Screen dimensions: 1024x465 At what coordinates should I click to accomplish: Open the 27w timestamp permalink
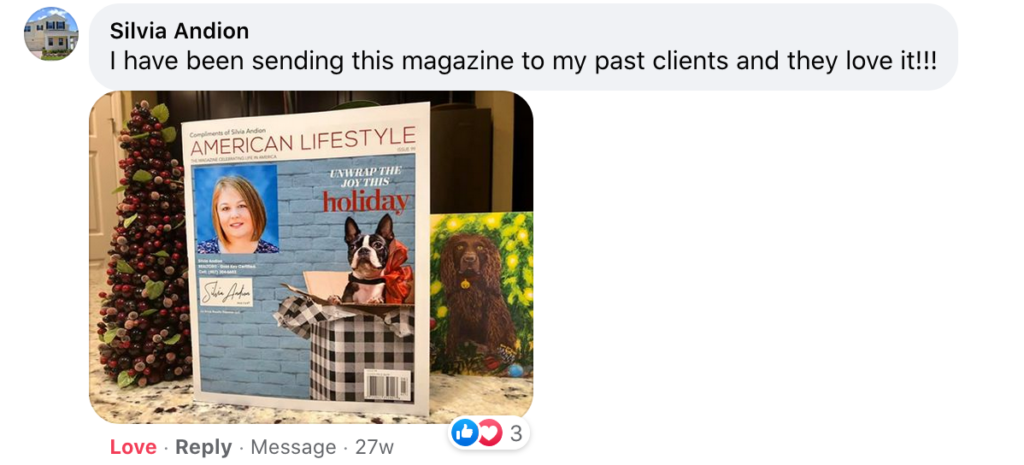[x=374, y=447]
